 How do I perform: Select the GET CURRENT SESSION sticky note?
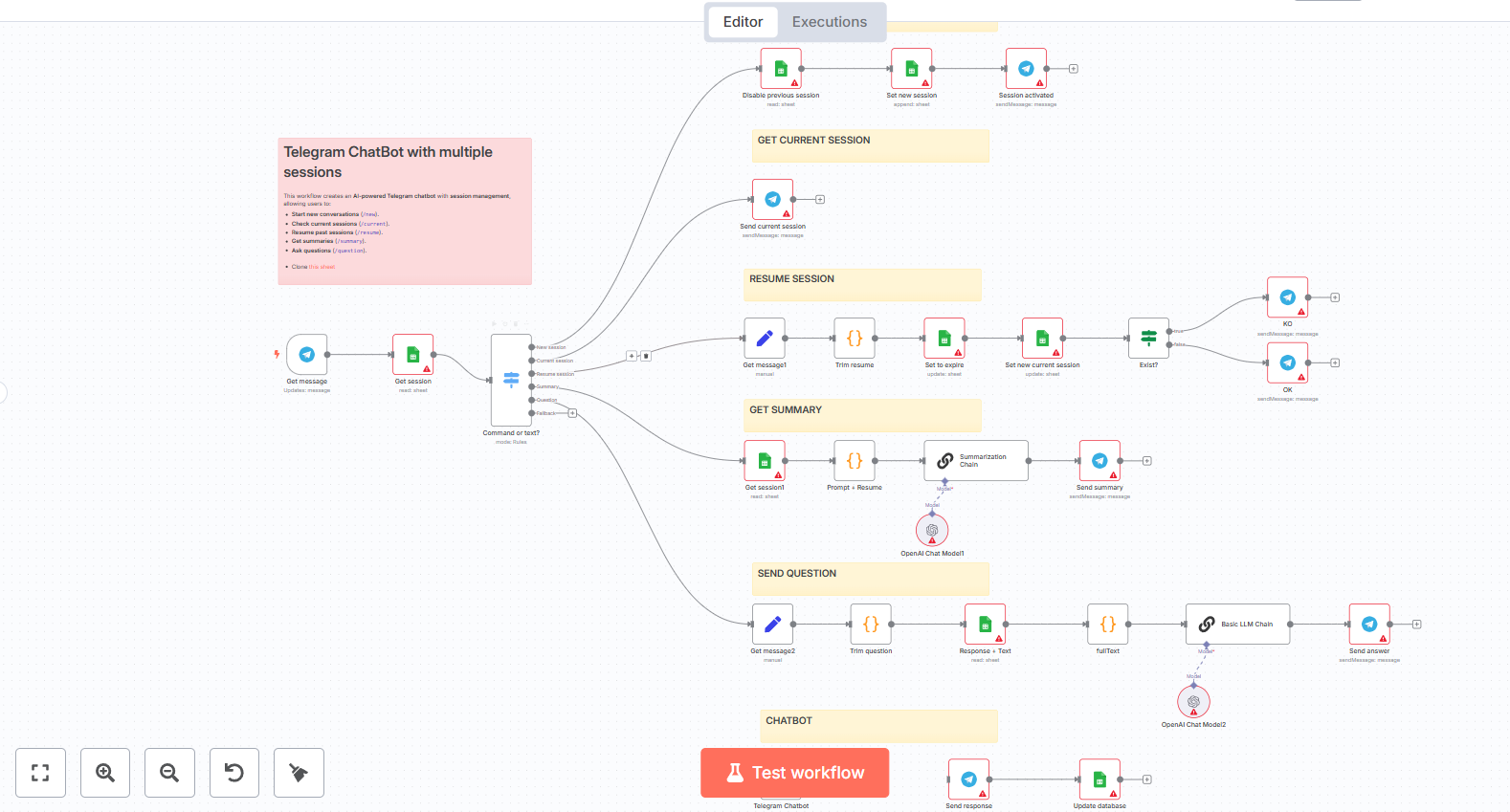click(x=870, y=146)
